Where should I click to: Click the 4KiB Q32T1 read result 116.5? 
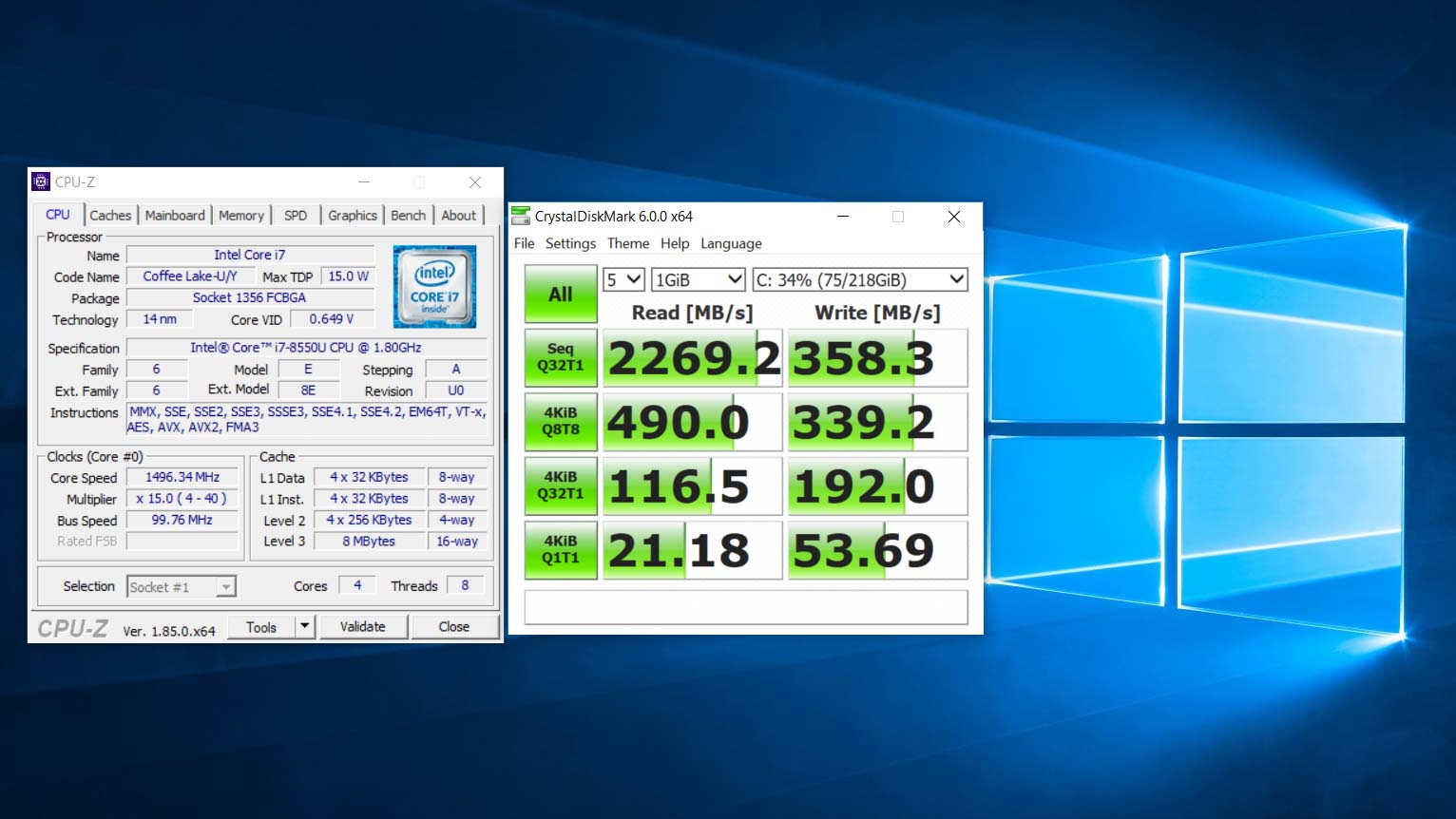(x=692, y=486)
